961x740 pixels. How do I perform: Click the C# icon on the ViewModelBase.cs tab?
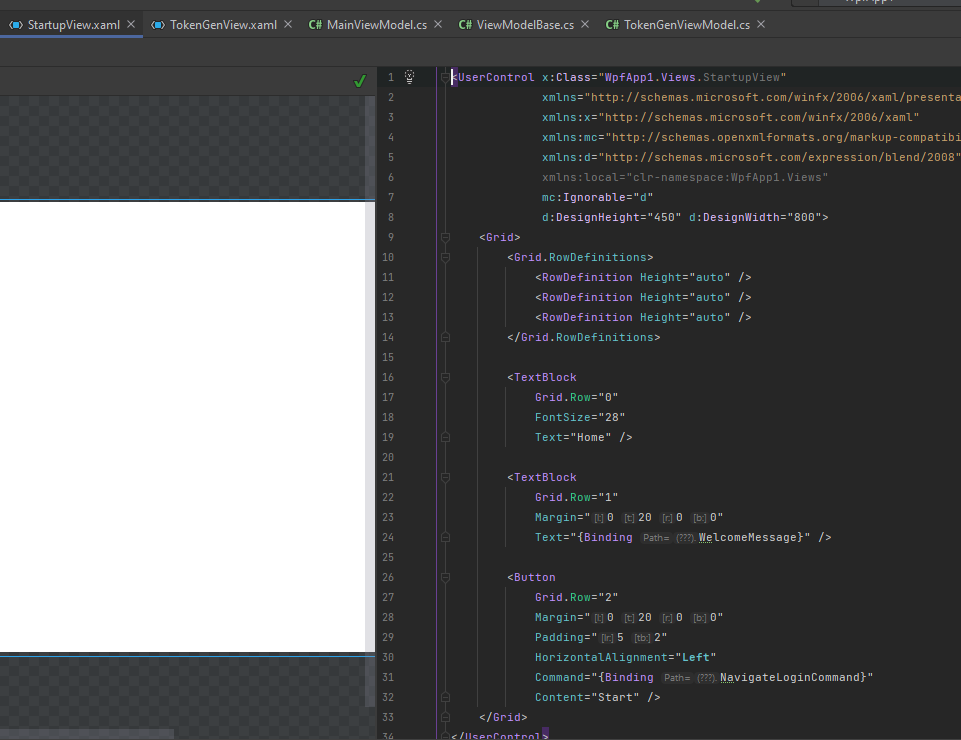point(465,24)
